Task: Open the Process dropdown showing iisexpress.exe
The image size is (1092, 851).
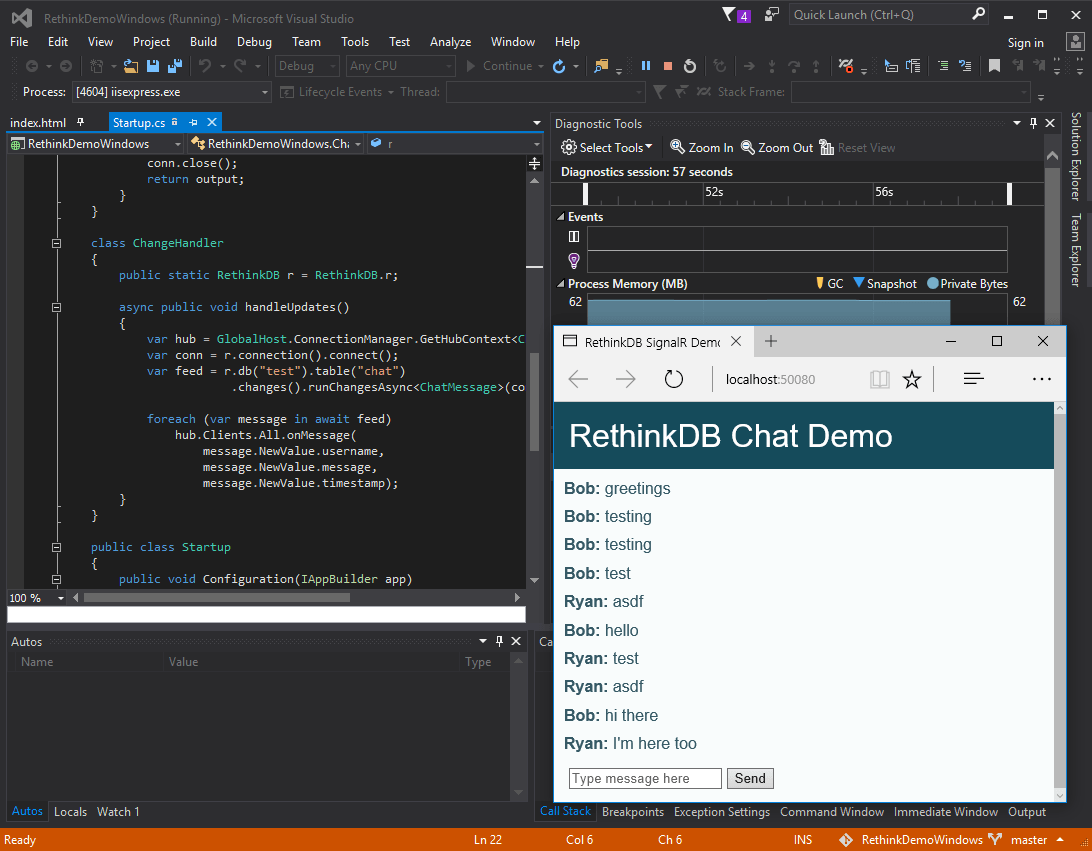Action: (x=265, y=92)
